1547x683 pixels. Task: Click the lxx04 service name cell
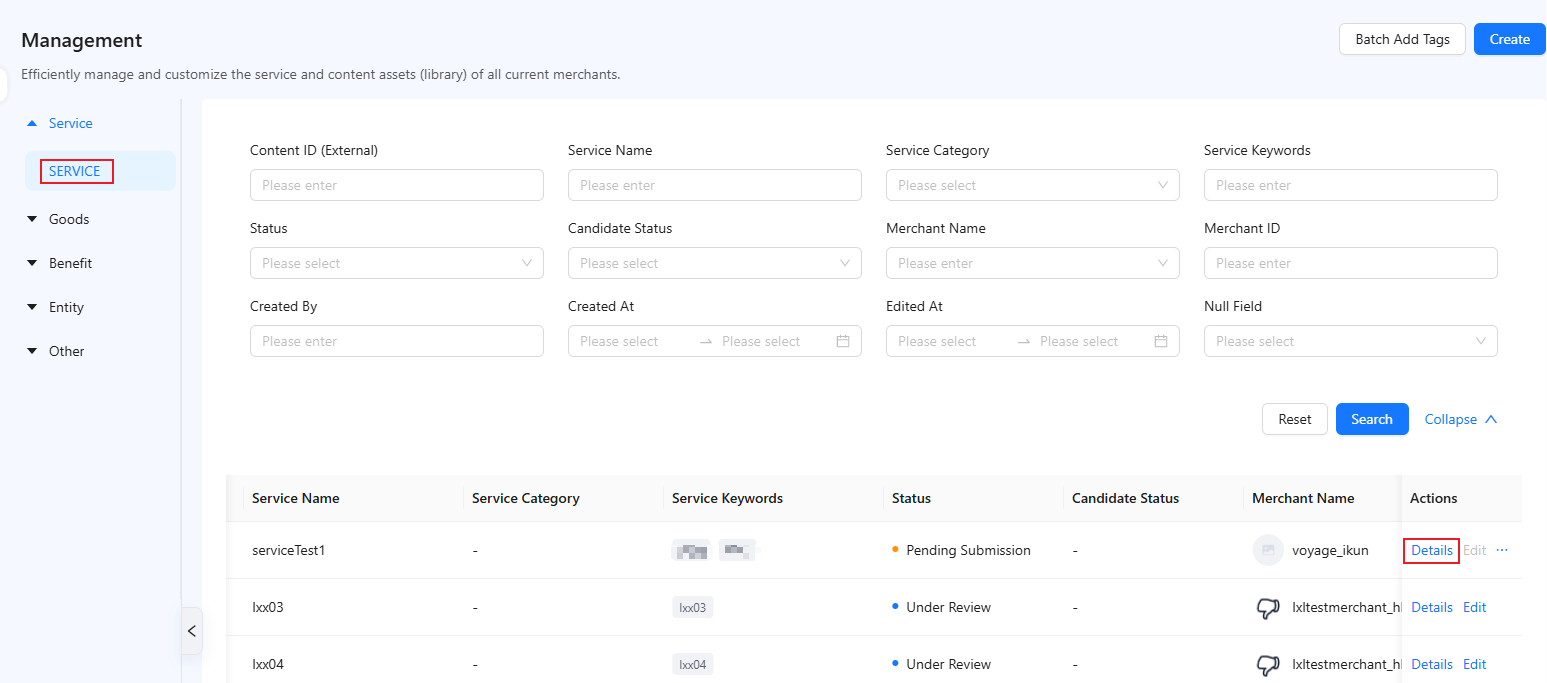tap(268, 664)
